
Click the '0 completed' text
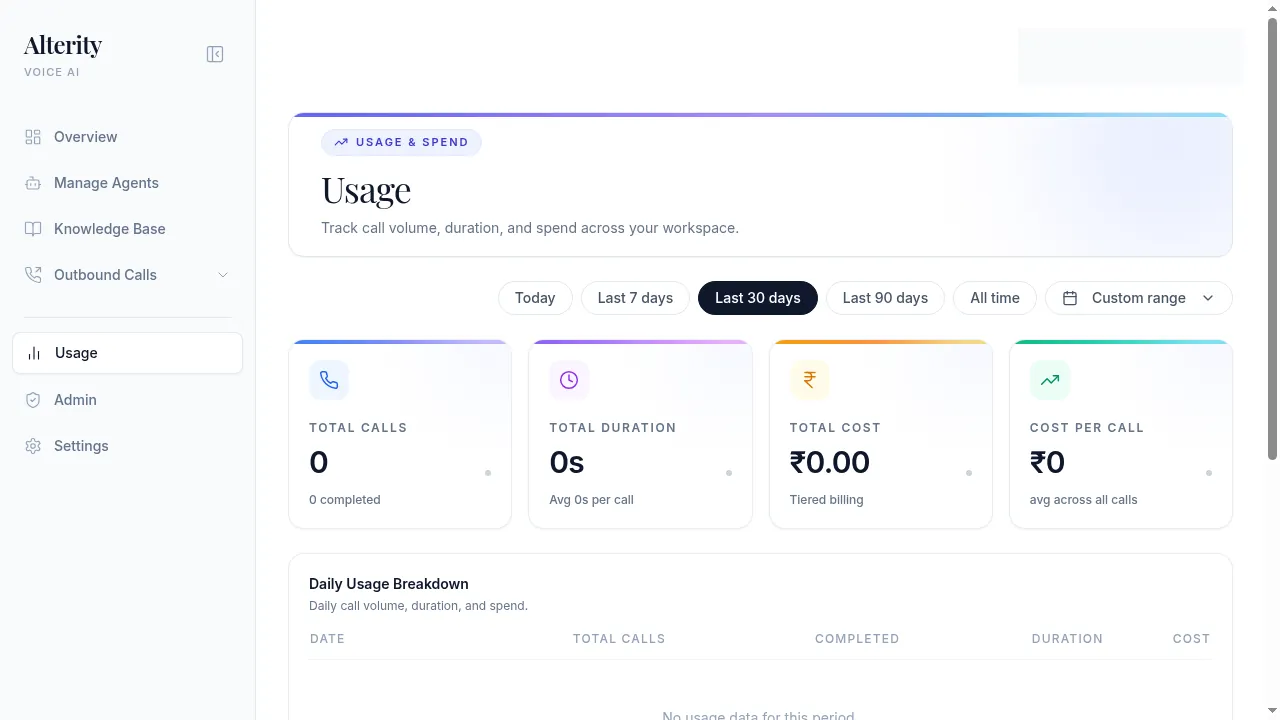[x=345, y=500]
